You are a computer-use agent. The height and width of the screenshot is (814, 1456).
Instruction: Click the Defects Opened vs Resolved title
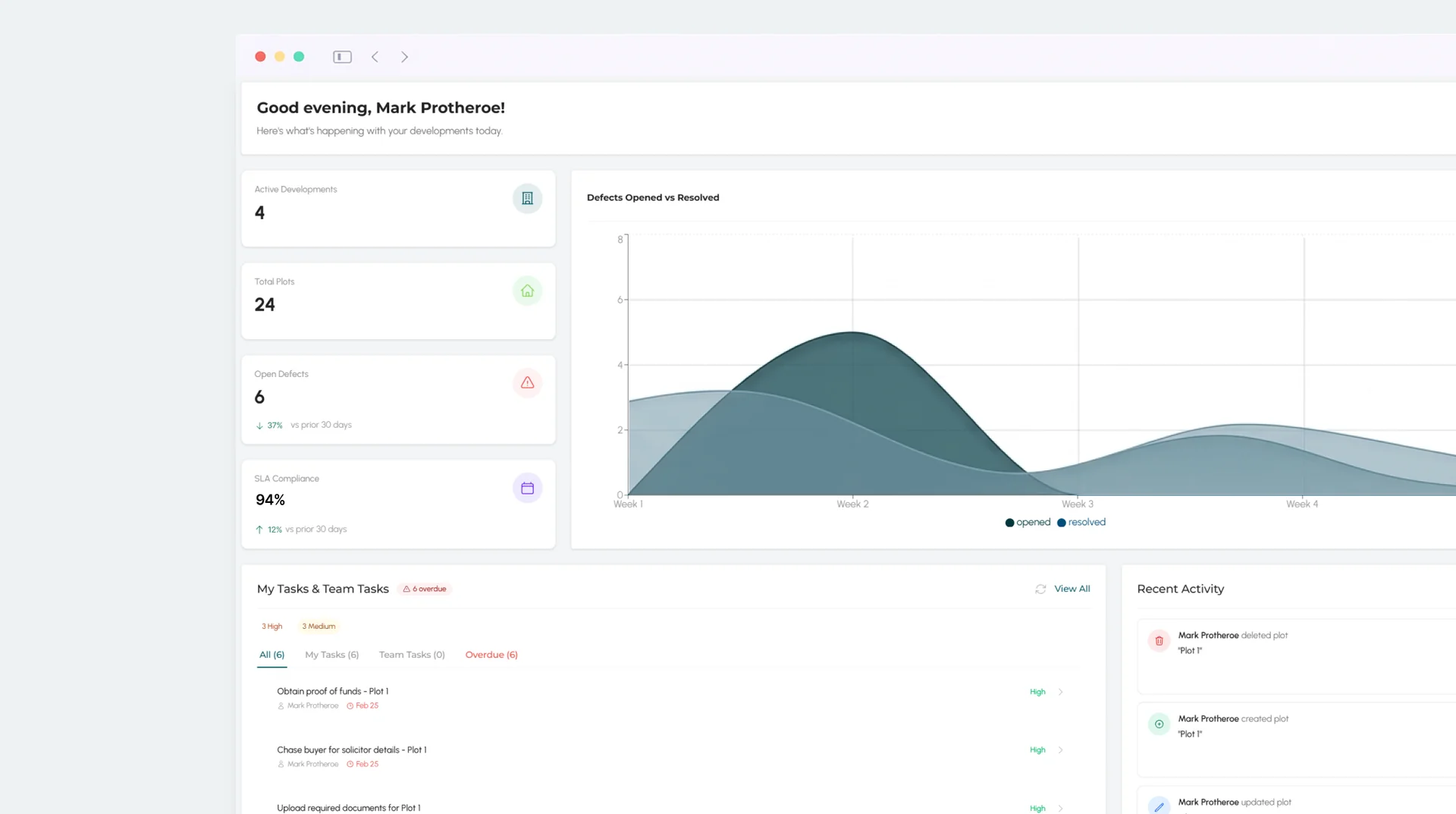(x=653, y=198)
